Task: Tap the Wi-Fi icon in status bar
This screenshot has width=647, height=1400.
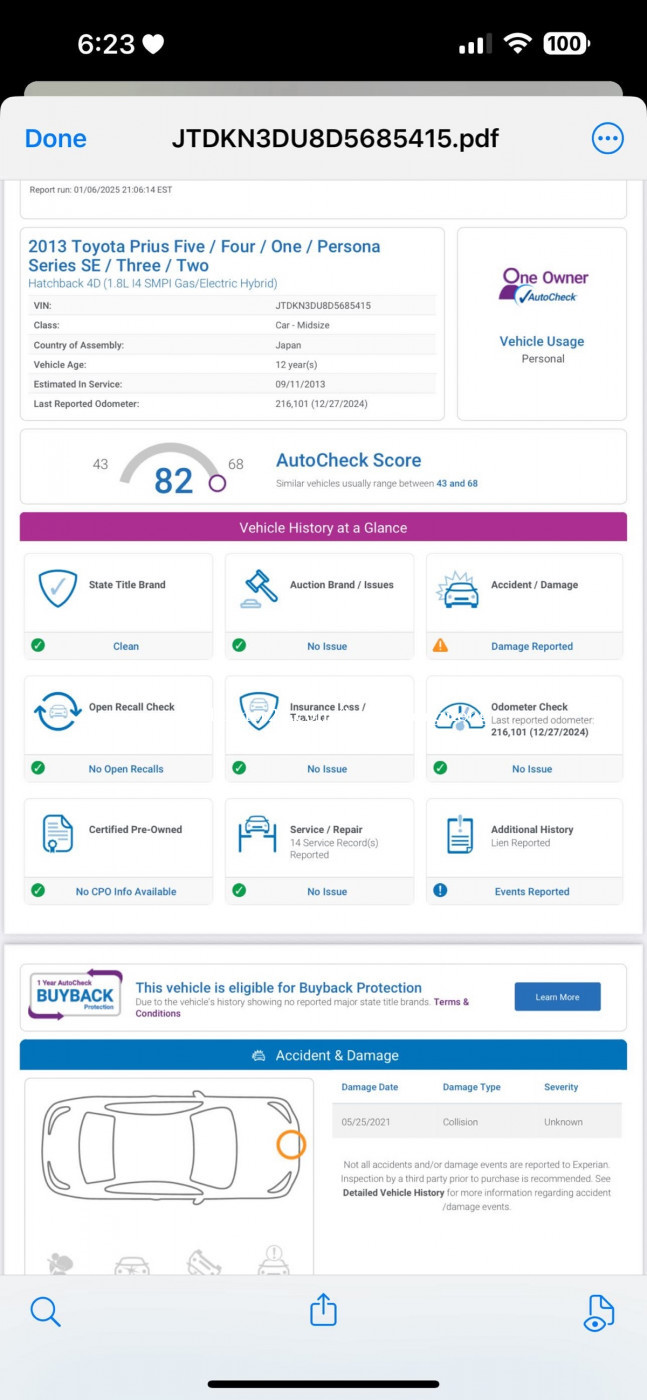Action: pos(517,44)
